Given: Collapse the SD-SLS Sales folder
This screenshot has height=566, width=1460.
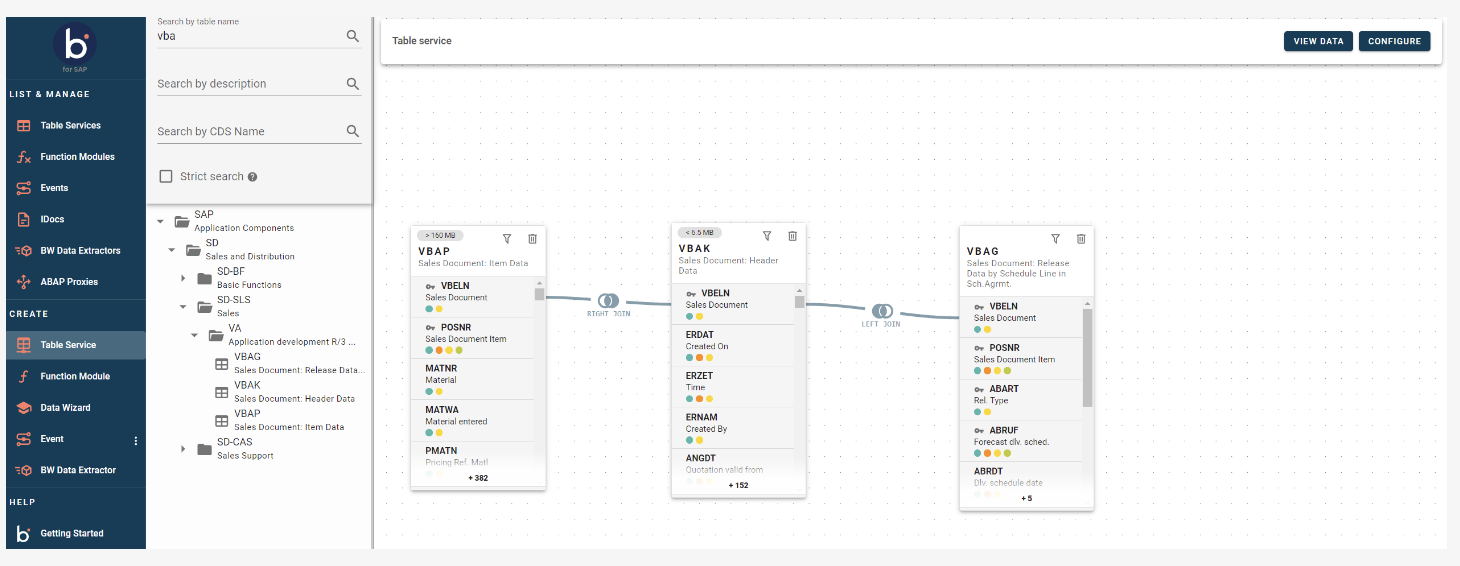Looking at the screenshot, I should pyautogui.click(x=183, y=307).
